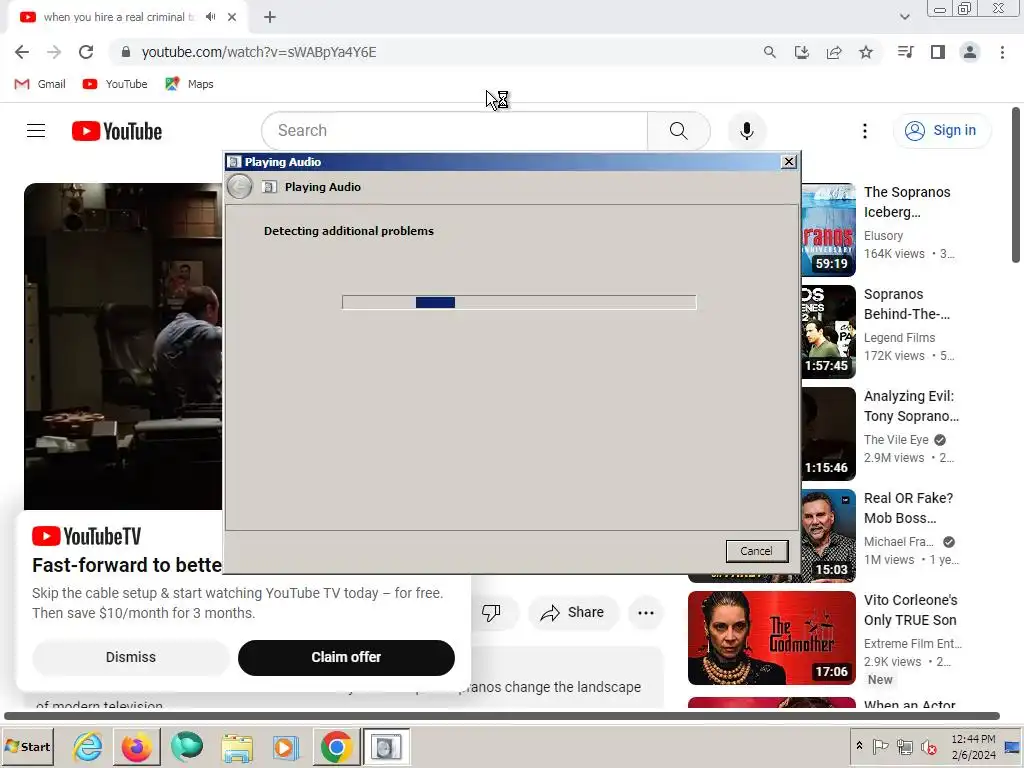Open the Chrome profile avatar
This screenshot has height=768, width=1024.
[x=970, y=52]
